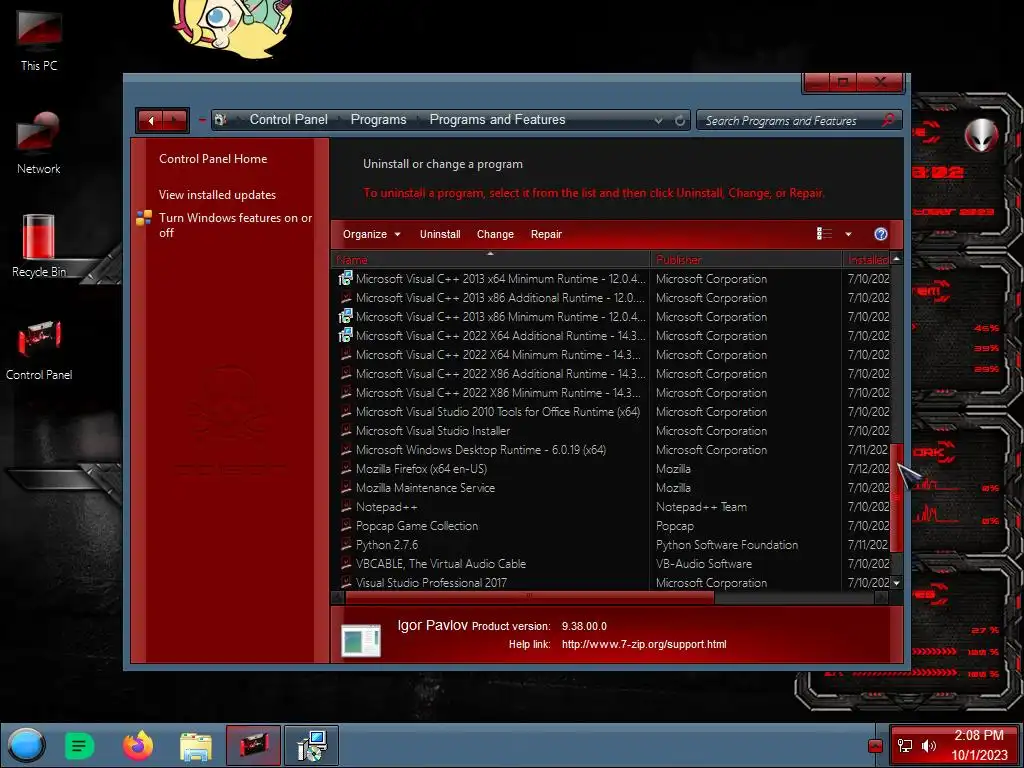Select the Python 2.7.6 entry
The width and height of the screenshot is (1024, 768).
(x=387, y=544)
